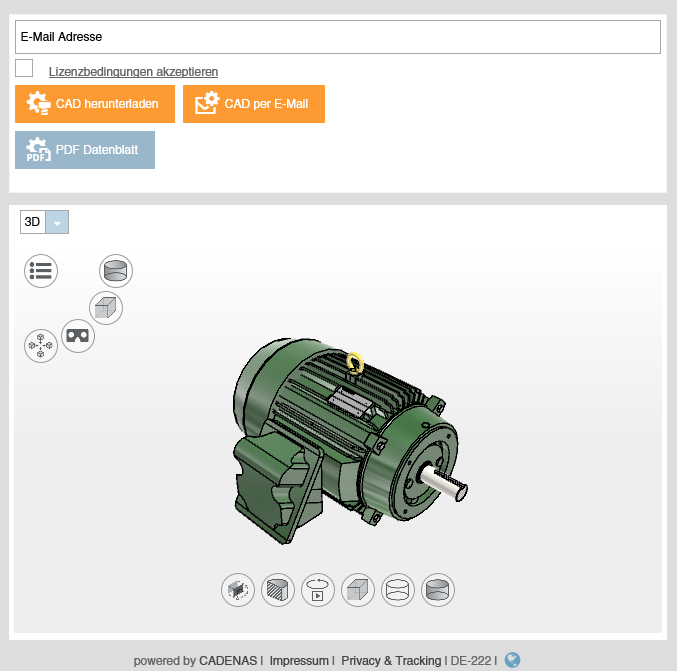Click the cut-plane icon in bottom toolbar

pyautogui.click(x=238, y=590)
